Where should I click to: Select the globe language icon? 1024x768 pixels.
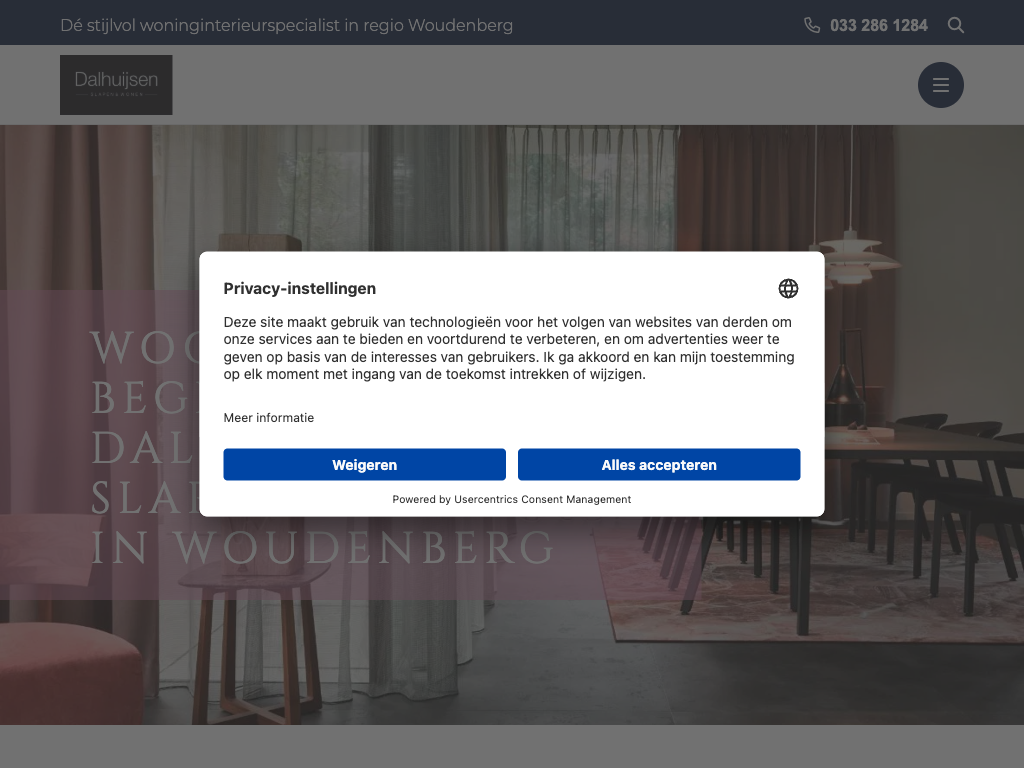(x=788, y=289)
